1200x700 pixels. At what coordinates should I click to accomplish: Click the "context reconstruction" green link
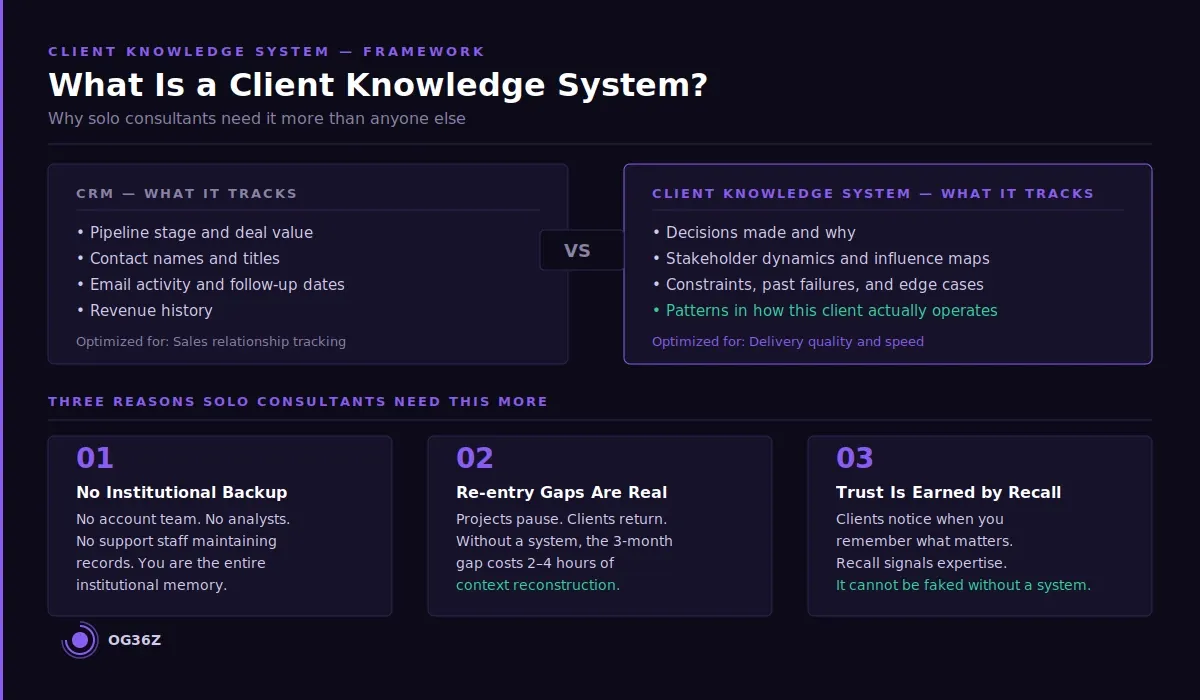(536, 584)
